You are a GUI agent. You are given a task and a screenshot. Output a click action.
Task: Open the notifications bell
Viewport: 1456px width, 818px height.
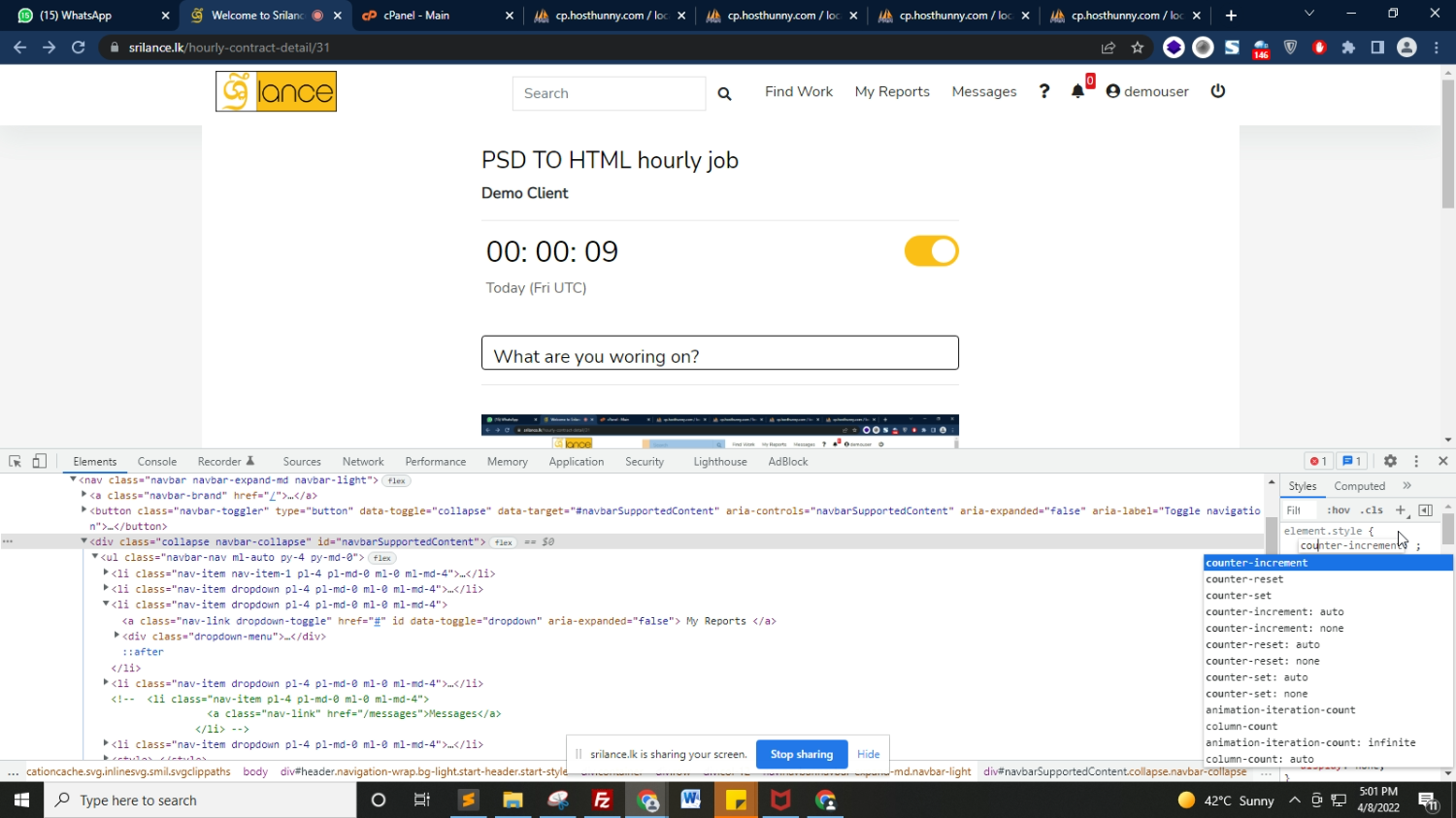coord(1077,91)
